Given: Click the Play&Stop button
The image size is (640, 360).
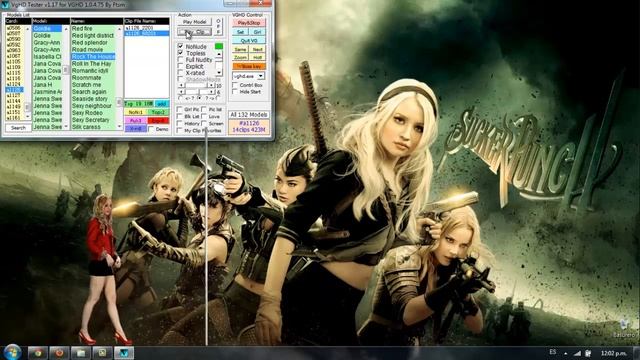Looking at the screenshot, I should pyautogui.click(x=249, y=23).
